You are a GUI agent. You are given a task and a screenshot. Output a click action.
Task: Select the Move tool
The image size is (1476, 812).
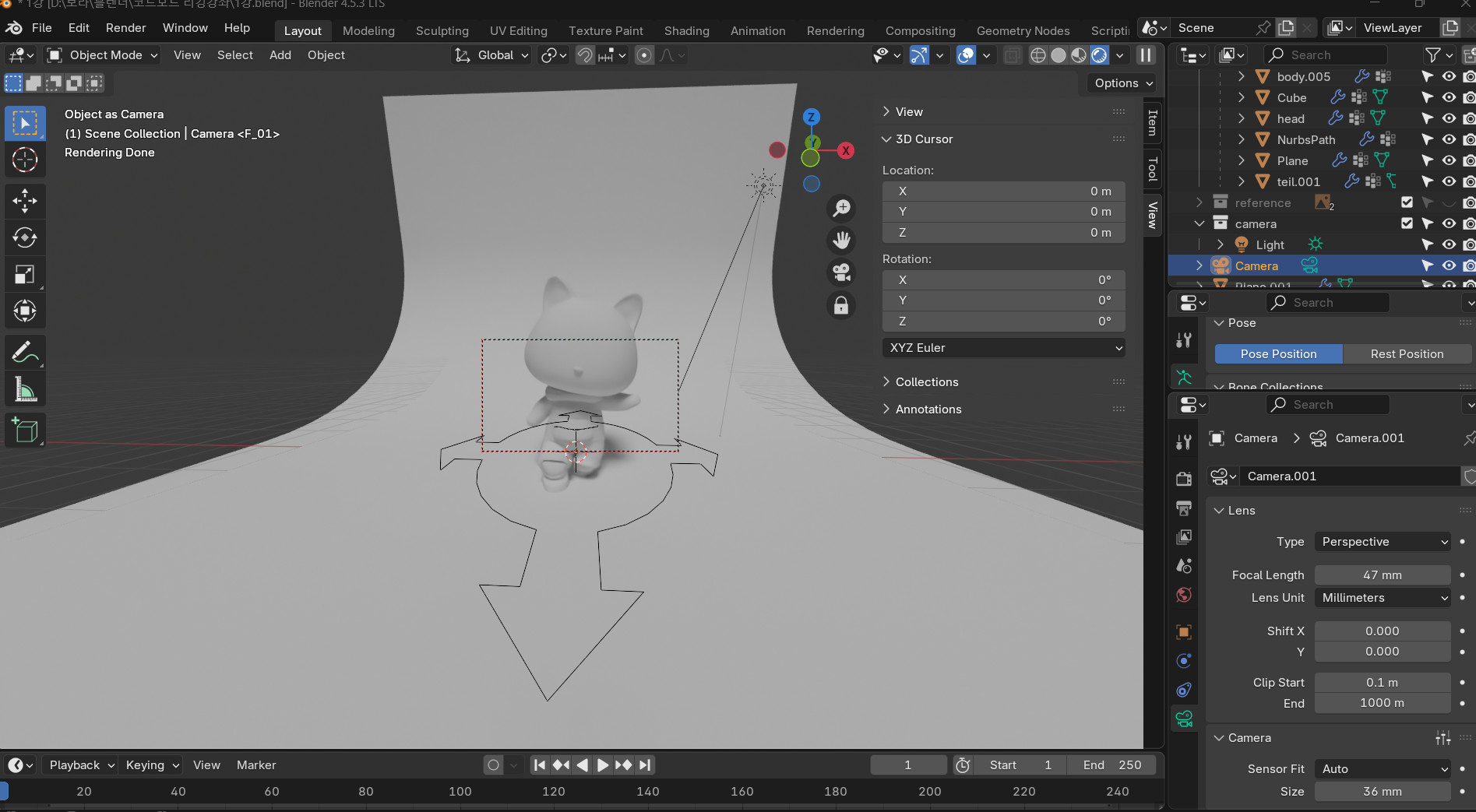click(x=25, y=201)
